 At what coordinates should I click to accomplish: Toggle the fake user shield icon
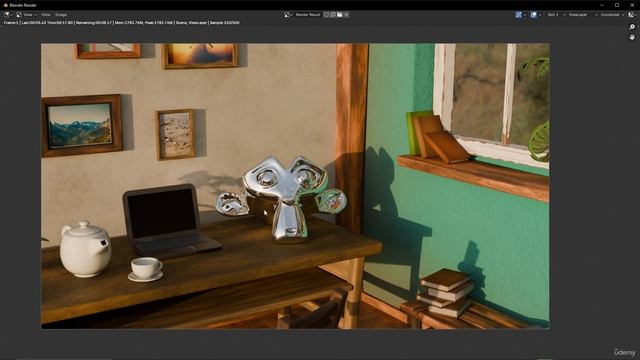click(326, 15)
